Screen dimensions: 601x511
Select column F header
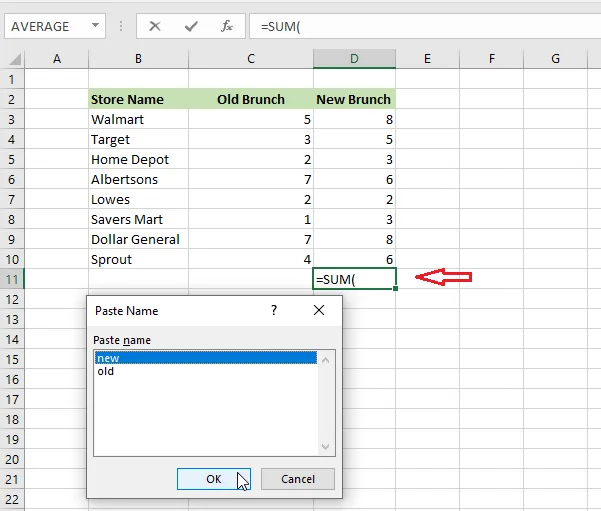(x=491, y=59)
